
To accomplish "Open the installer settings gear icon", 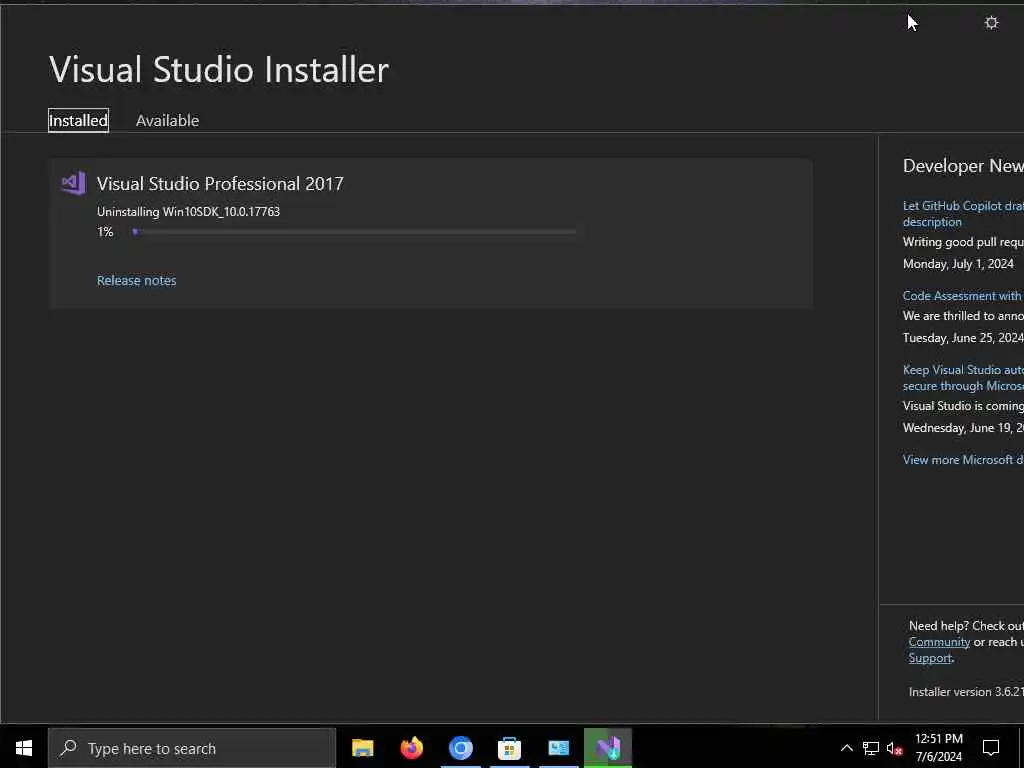I will [991, 23].
